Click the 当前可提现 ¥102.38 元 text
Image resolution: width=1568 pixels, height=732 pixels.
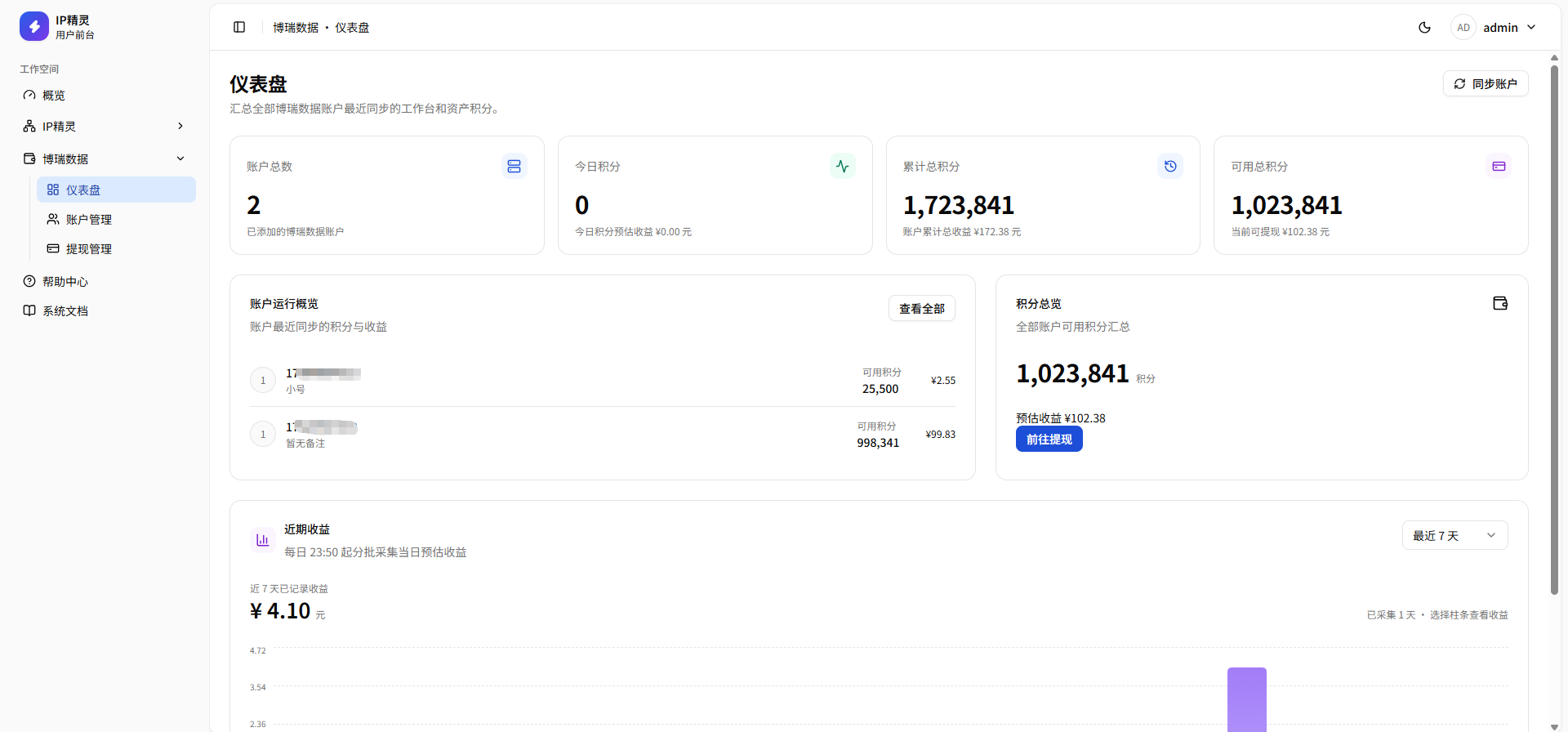[x=1281, y=232]
